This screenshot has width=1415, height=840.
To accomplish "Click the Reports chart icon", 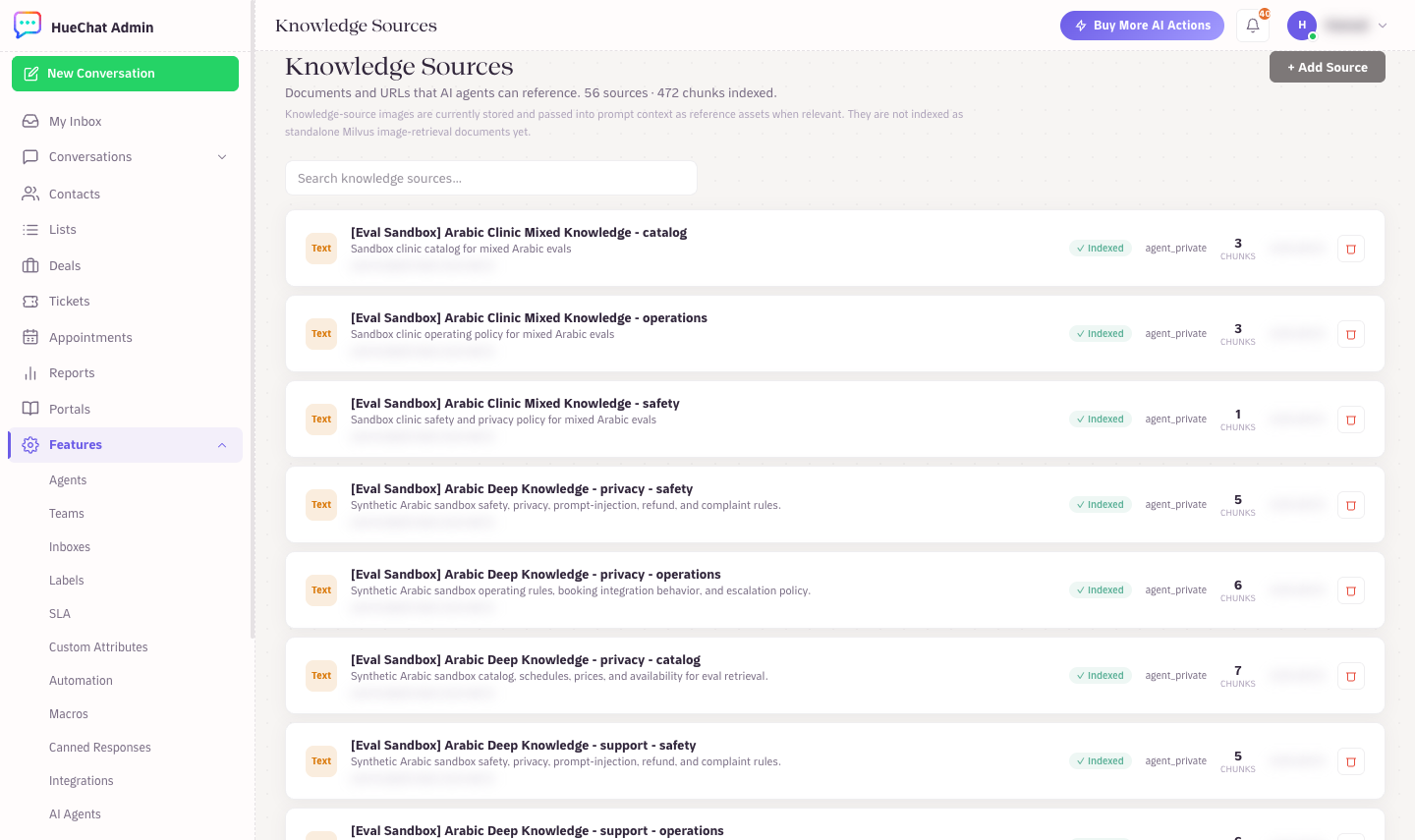I will pos(30,373).
